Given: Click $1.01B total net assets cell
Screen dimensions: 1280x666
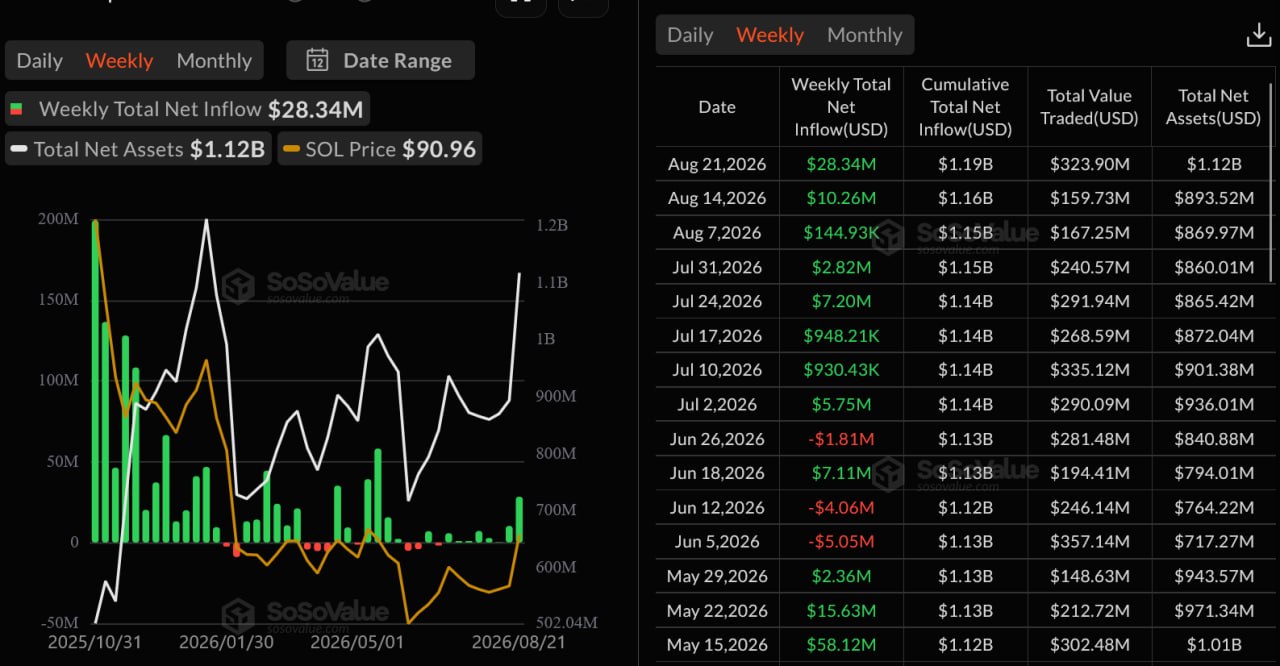Looking at the screenshot, I should [1213, 645].
